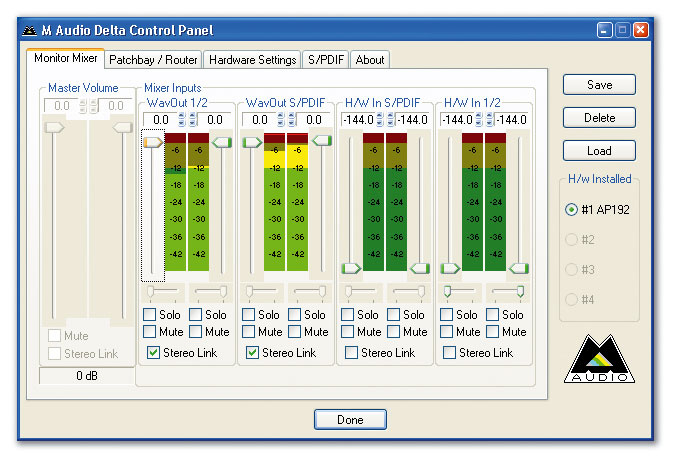Click the H/W In 1/2 left fader handle
This screenshot has height=463, width=674.
tap(450, 269)
